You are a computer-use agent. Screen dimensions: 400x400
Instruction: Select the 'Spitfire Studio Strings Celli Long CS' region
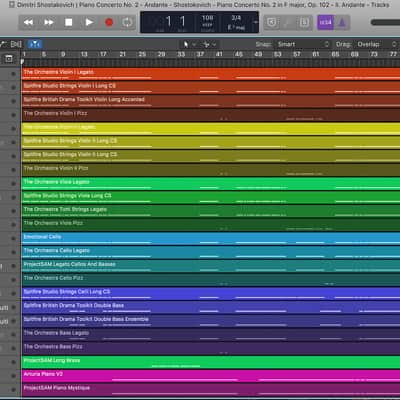pyautogui.click(x=211, y=294)
